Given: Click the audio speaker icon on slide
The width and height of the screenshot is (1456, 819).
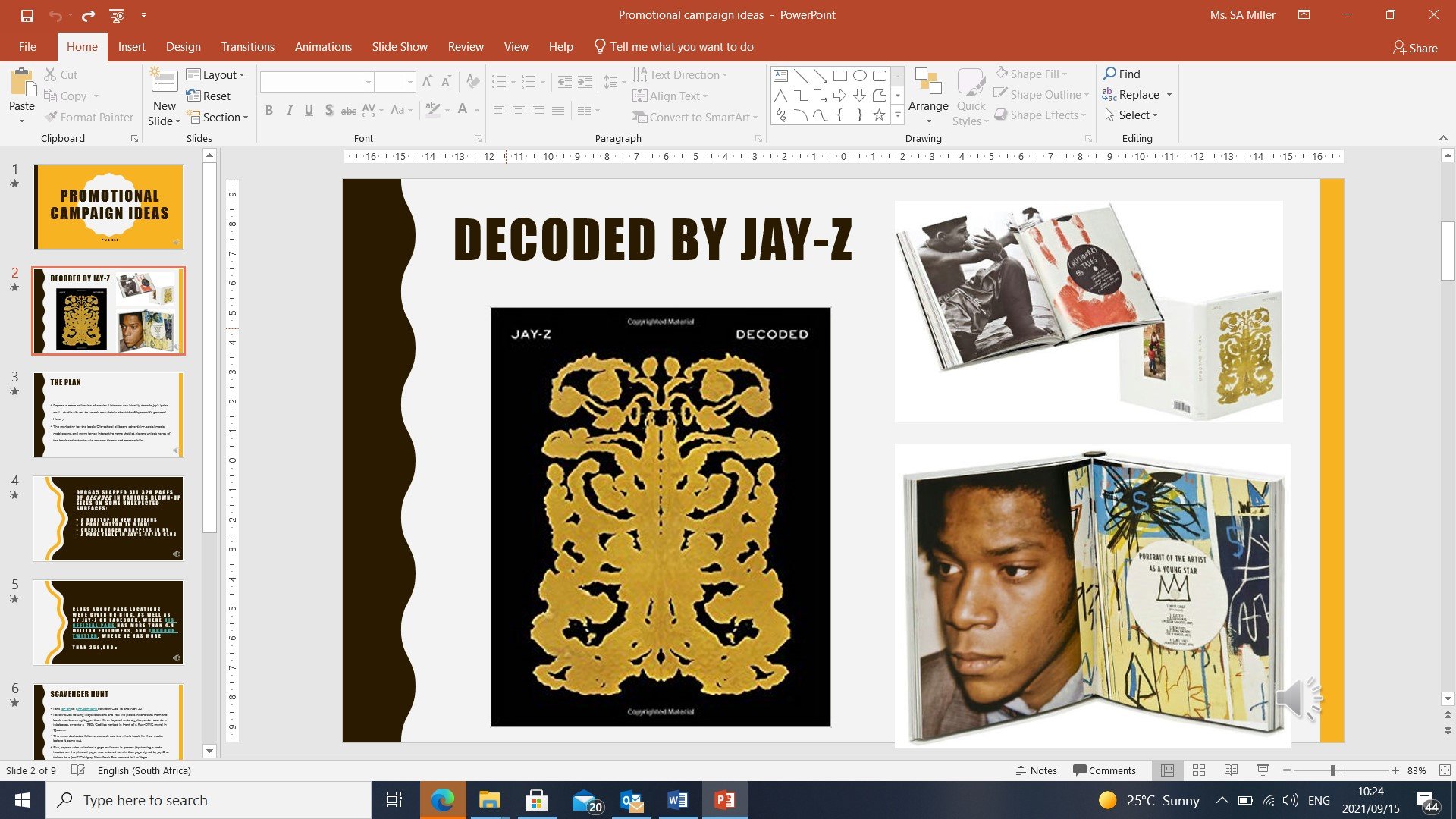Looking at the screenshot, I should click(x=1298, y=698).
